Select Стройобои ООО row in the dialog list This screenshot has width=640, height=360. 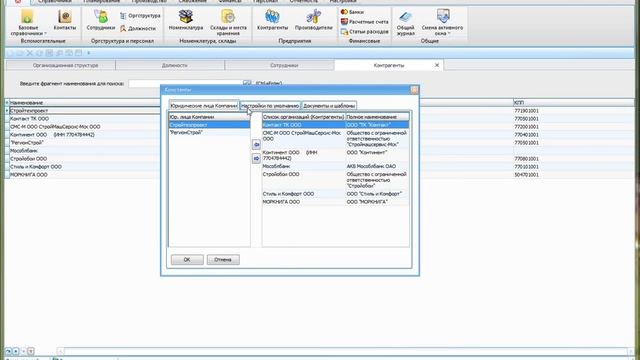click(x=335, y=180)
